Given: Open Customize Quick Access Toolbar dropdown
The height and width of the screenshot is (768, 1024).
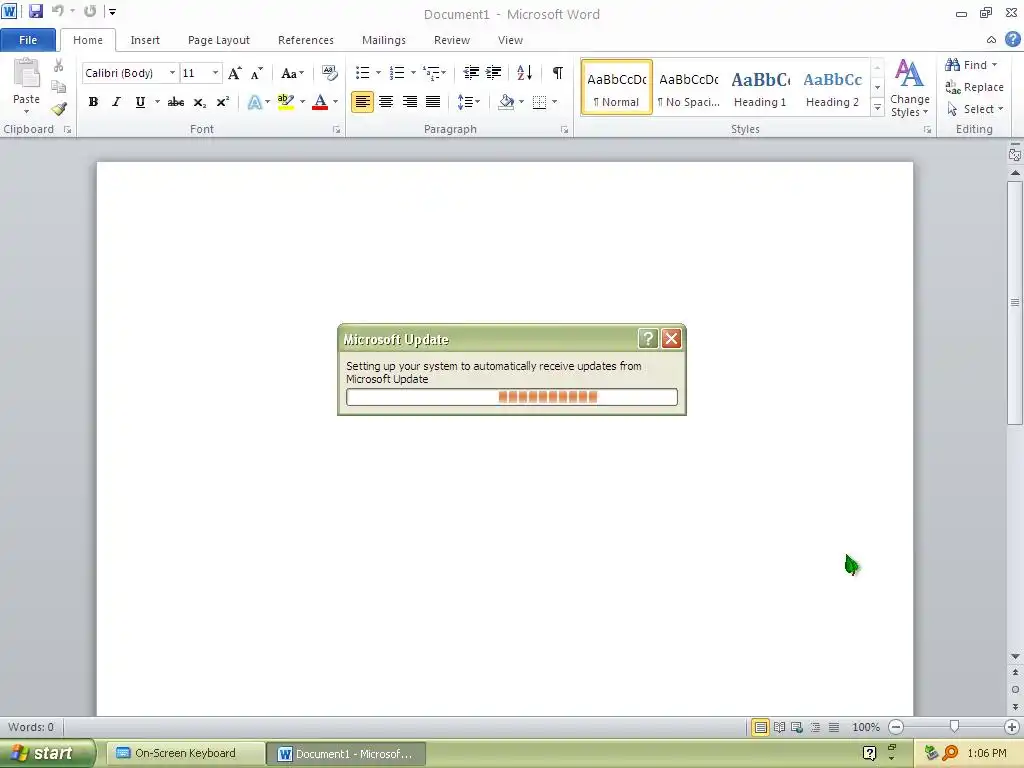Looking at the screenshot, I should click(112, 11).
